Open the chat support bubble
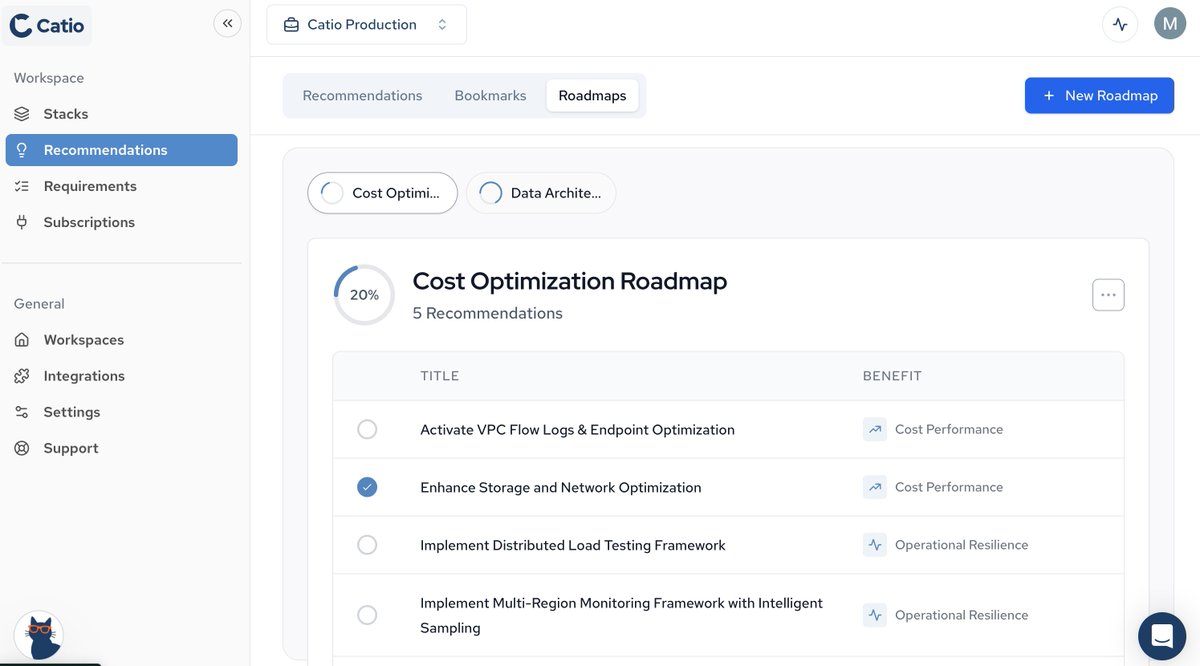This screenshot has height=666, width=1200. pos(1162,636)
